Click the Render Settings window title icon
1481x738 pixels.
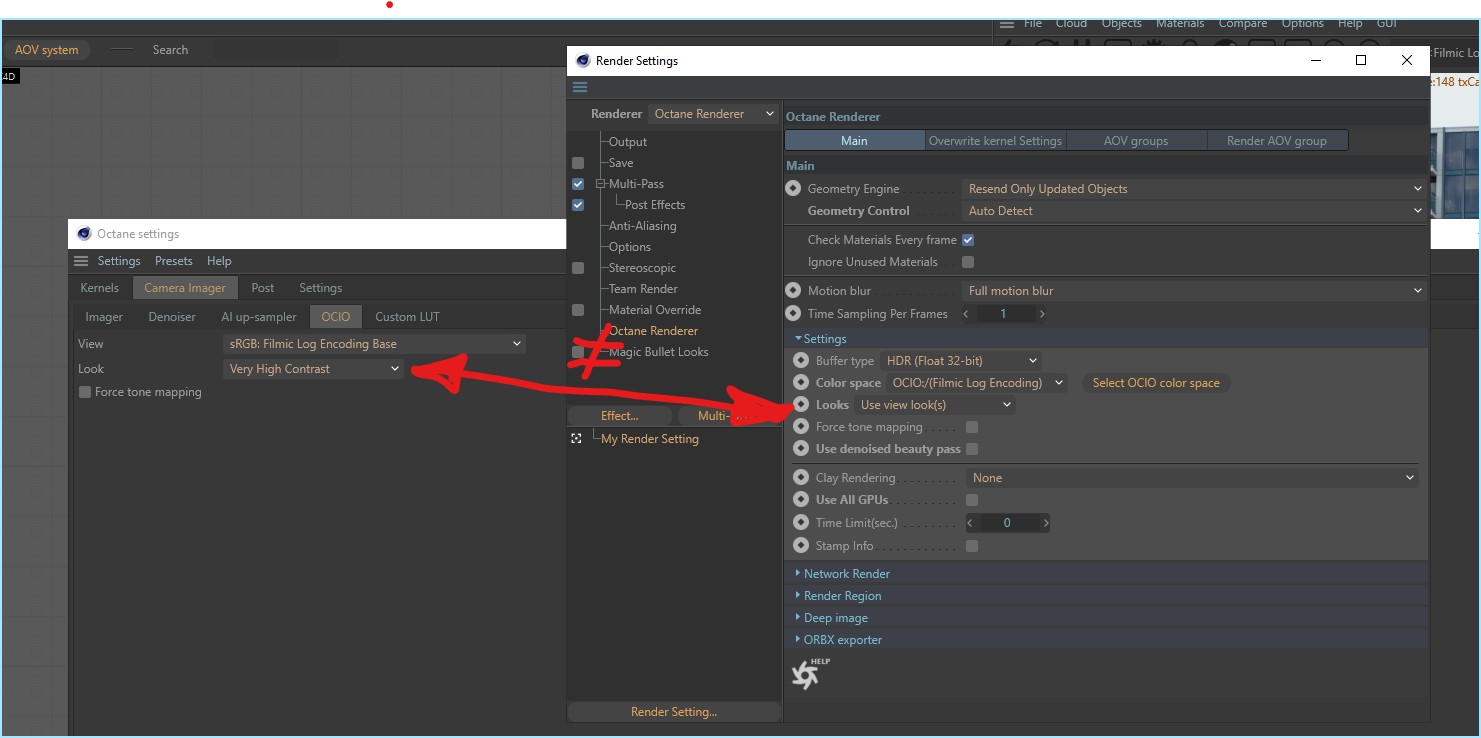click(x=583, y=61)
